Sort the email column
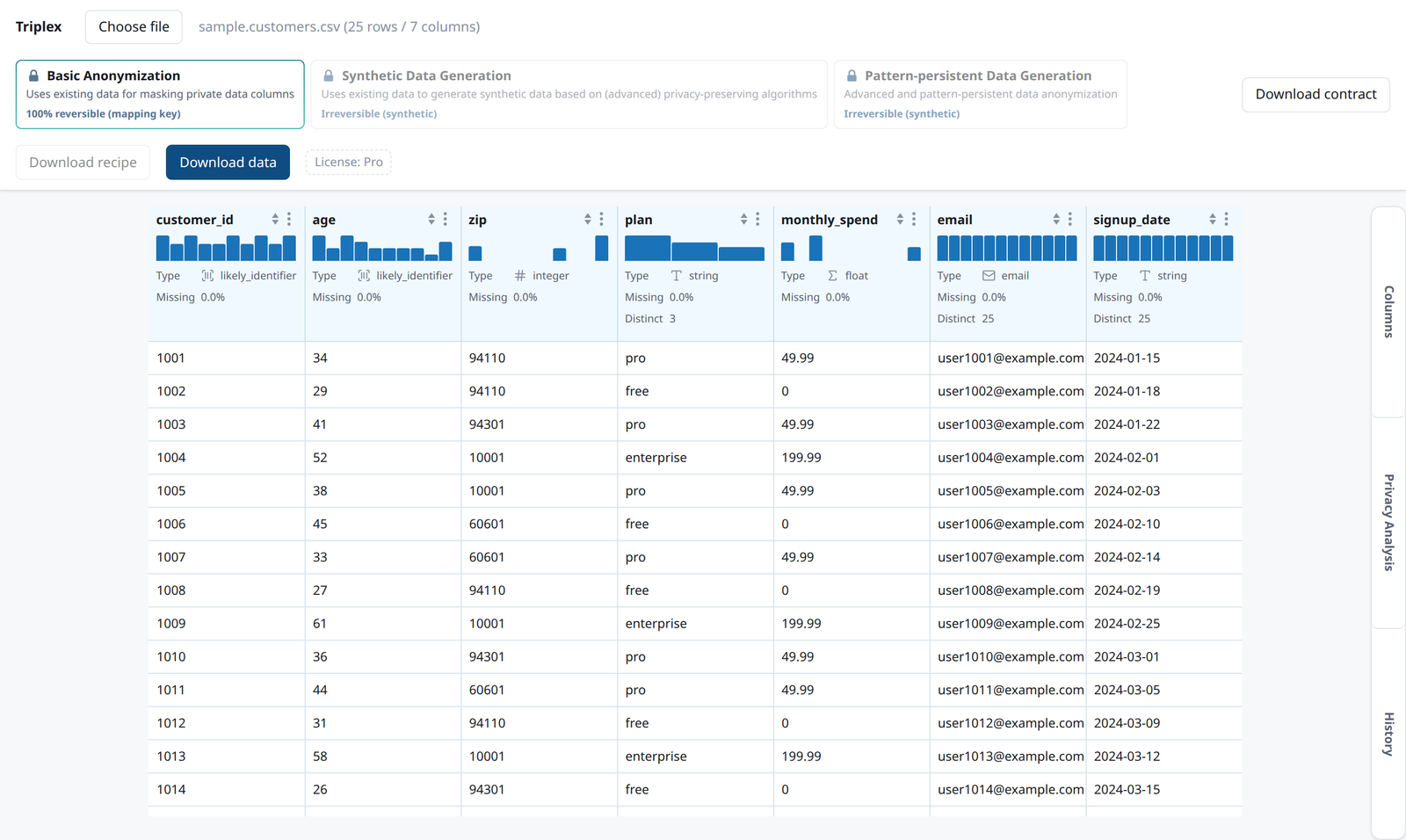This screenshot has height=840, width=1406. point(1056,220)
